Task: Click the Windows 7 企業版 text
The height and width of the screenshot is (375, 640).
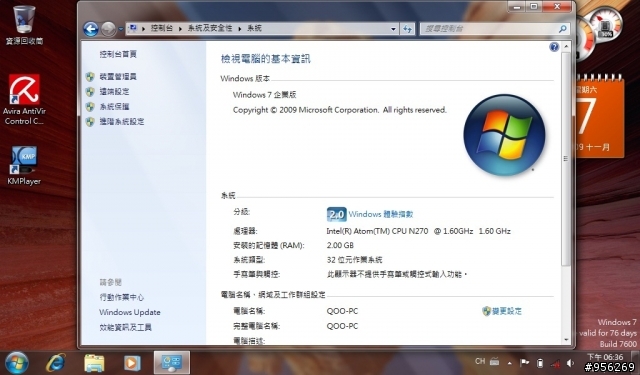Action: tap(264, 95)
